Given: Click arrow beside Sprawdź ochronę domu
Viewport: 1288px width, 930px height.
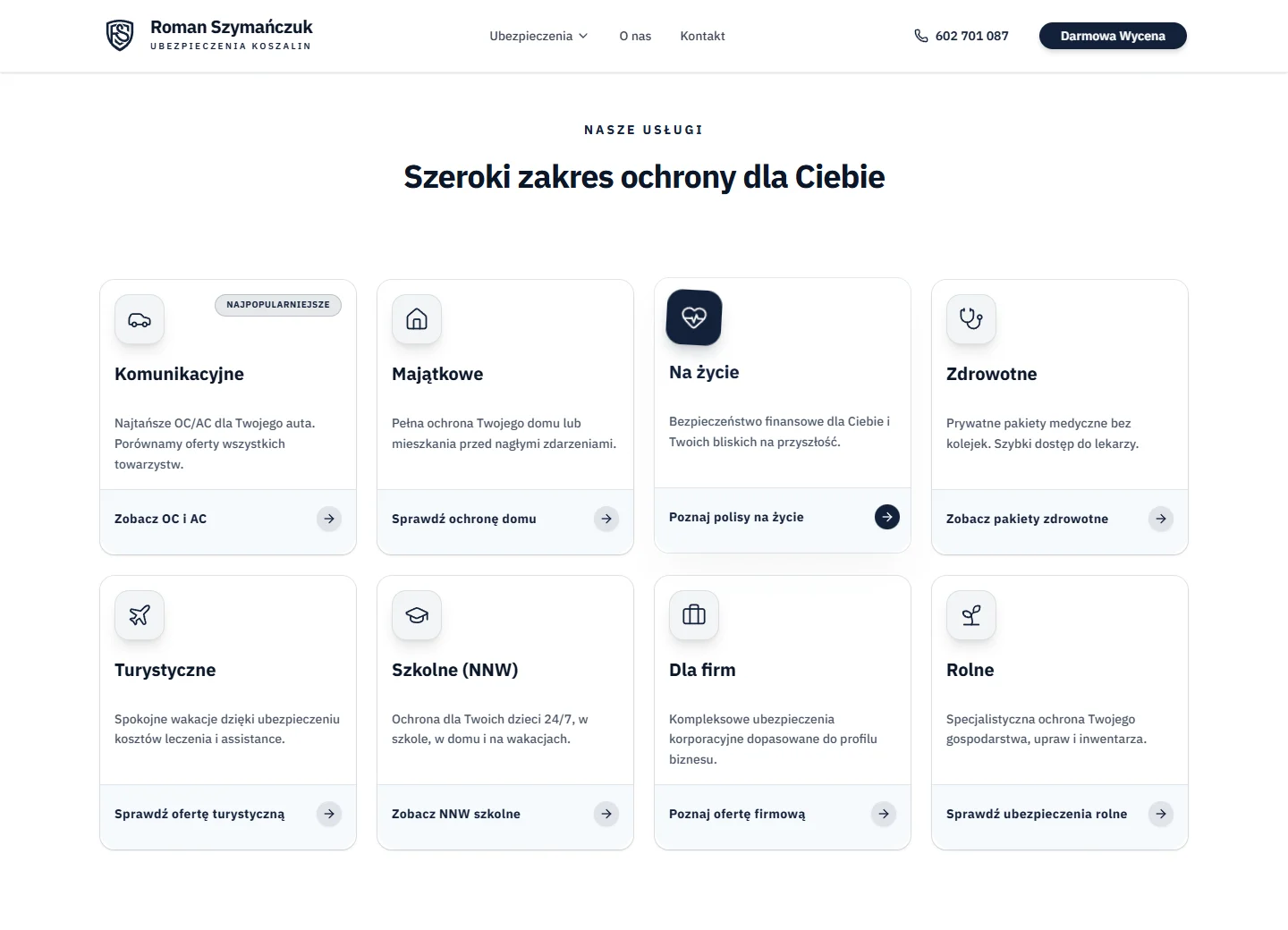Looking at the screenshot, I should pos(606,519).
